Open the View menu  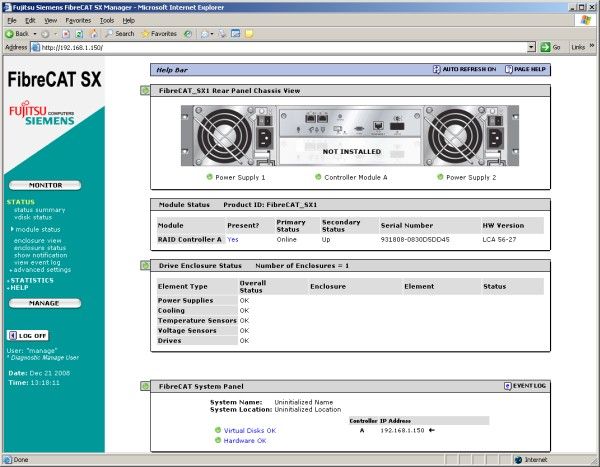point(50,20)
